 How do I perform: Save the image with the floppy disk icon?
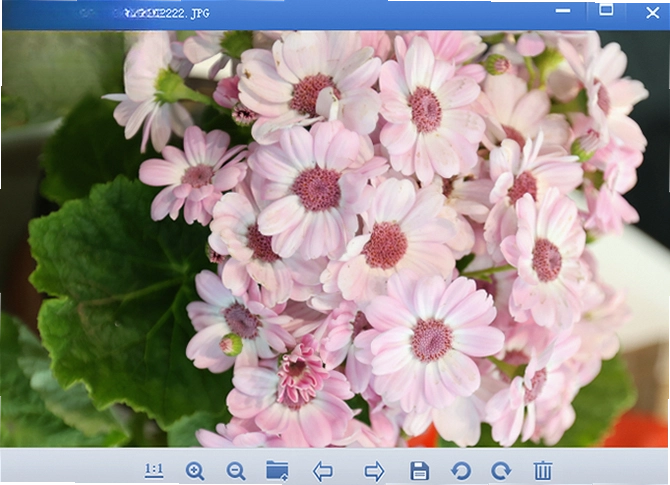tap(420, 471)
